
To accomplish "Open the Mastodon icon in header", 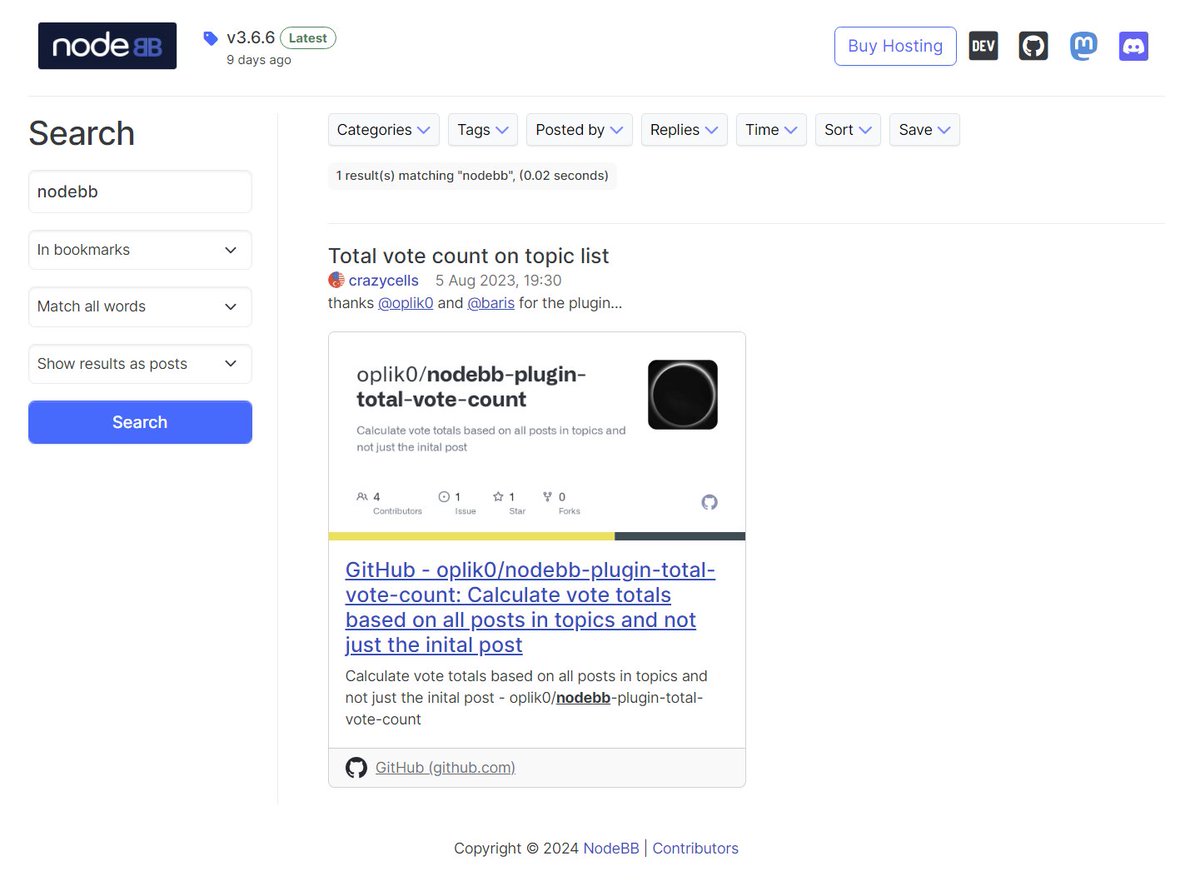I will [x=1084, y=46].
